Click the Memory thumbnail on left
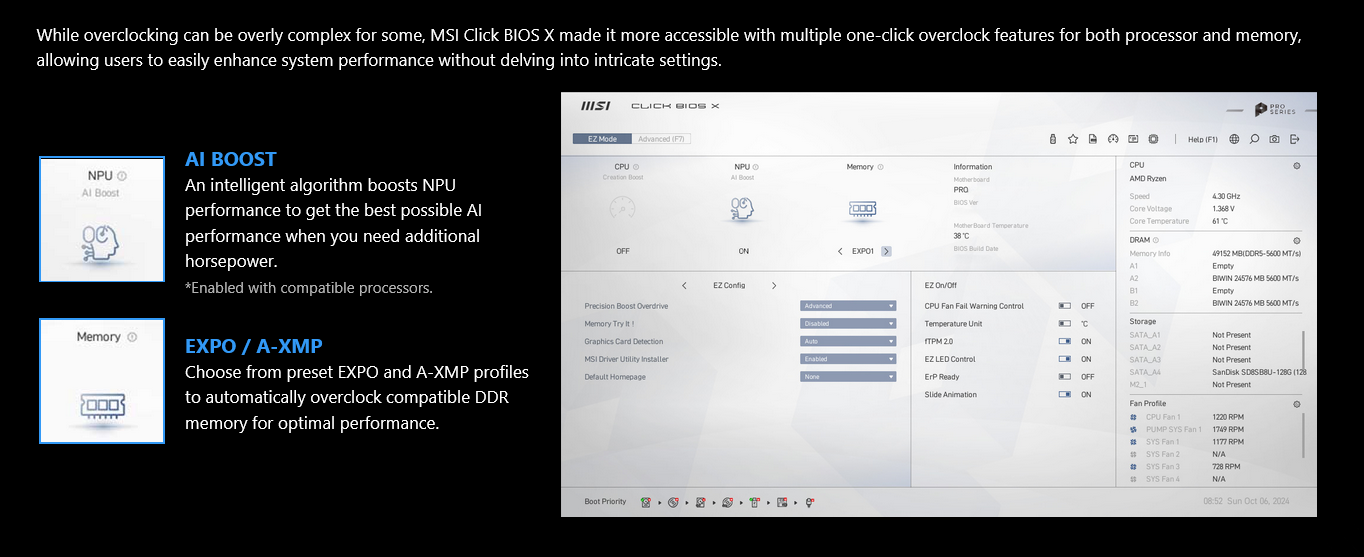Screen dimensions: 1364x557 (x=102, y=381)
